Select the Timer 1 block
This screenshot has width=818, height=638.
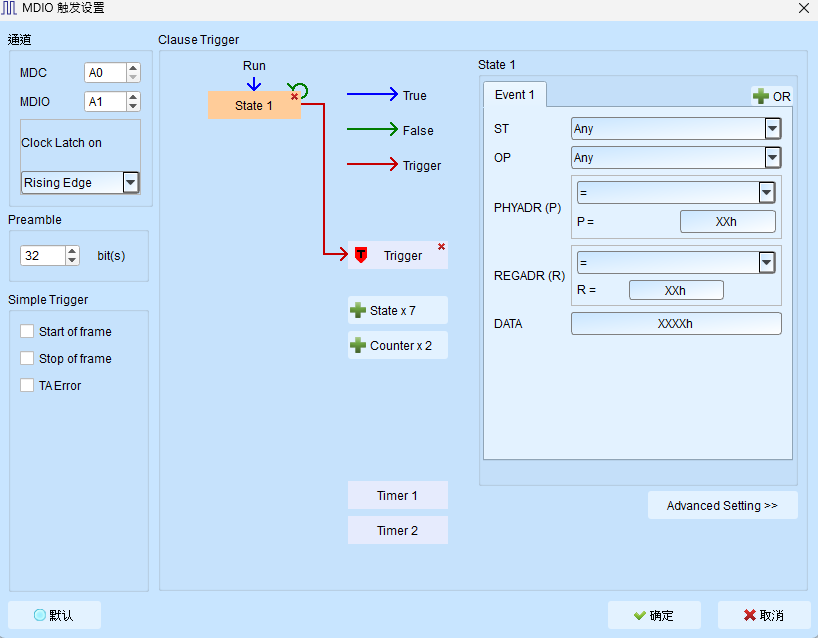tap(398, 495)
